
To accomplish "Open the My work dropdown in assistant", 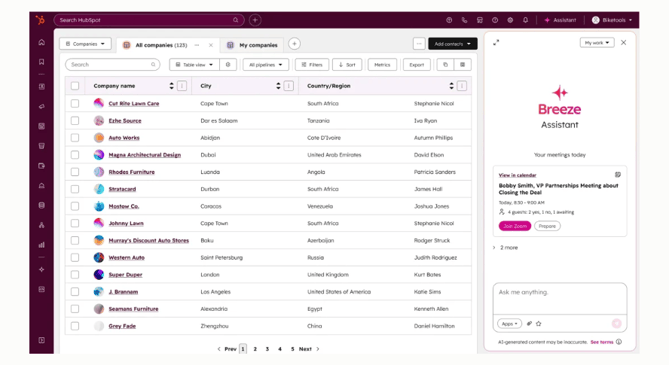I will click(x=597, y=43).
